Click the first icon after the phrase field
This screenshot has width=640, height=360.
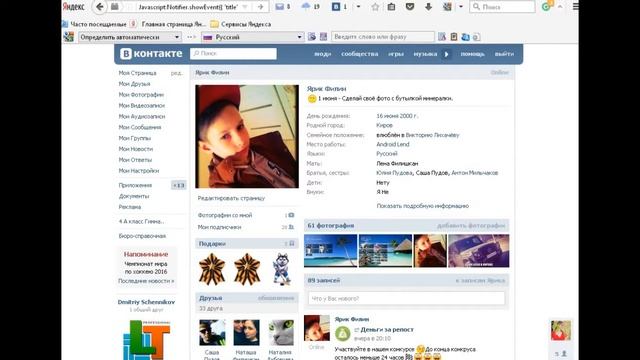tap(442, 37)
